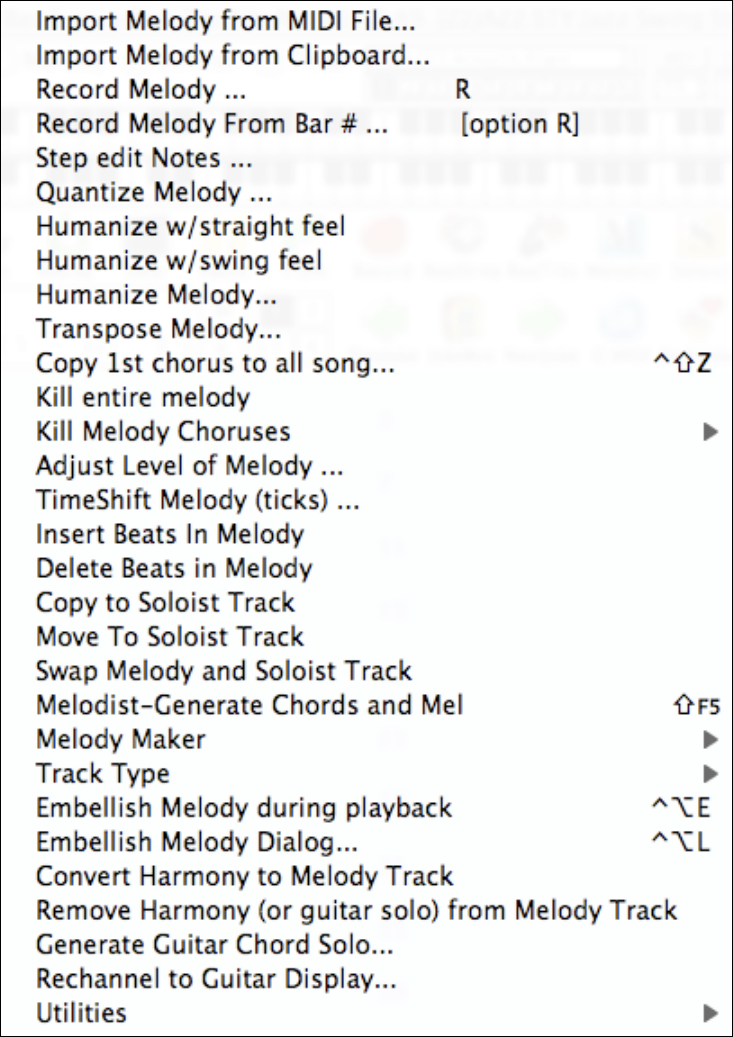Viewport: 733px width, 1037px height.
Task: Expand Kill Melody Choruses submenu
Action: point(163,432)
